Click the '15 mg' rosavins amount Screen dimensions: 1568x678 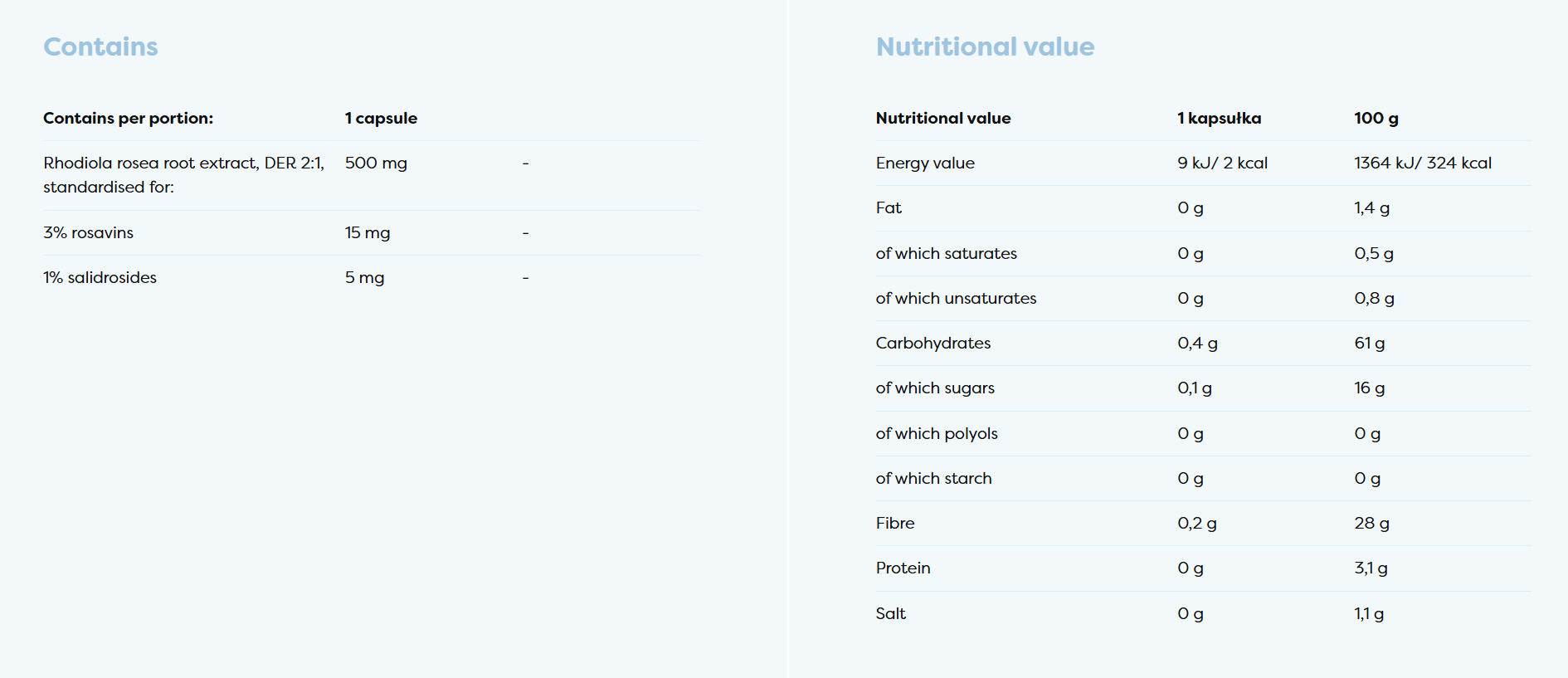[x=368, y=233]
